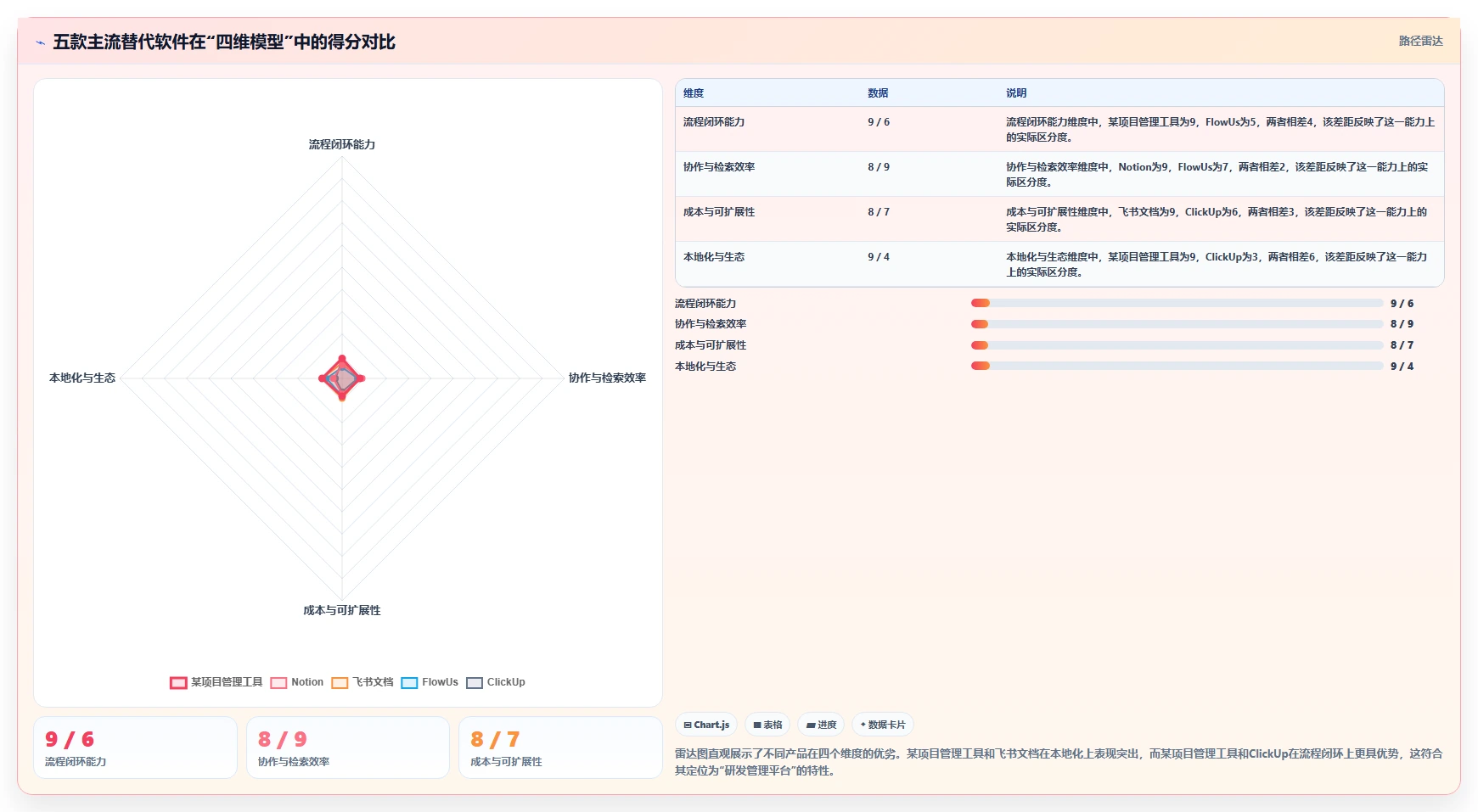Screen dimensions: 1478x812
Task: Toggle ClickUp legend entry
Action: [x=496, y=682]
